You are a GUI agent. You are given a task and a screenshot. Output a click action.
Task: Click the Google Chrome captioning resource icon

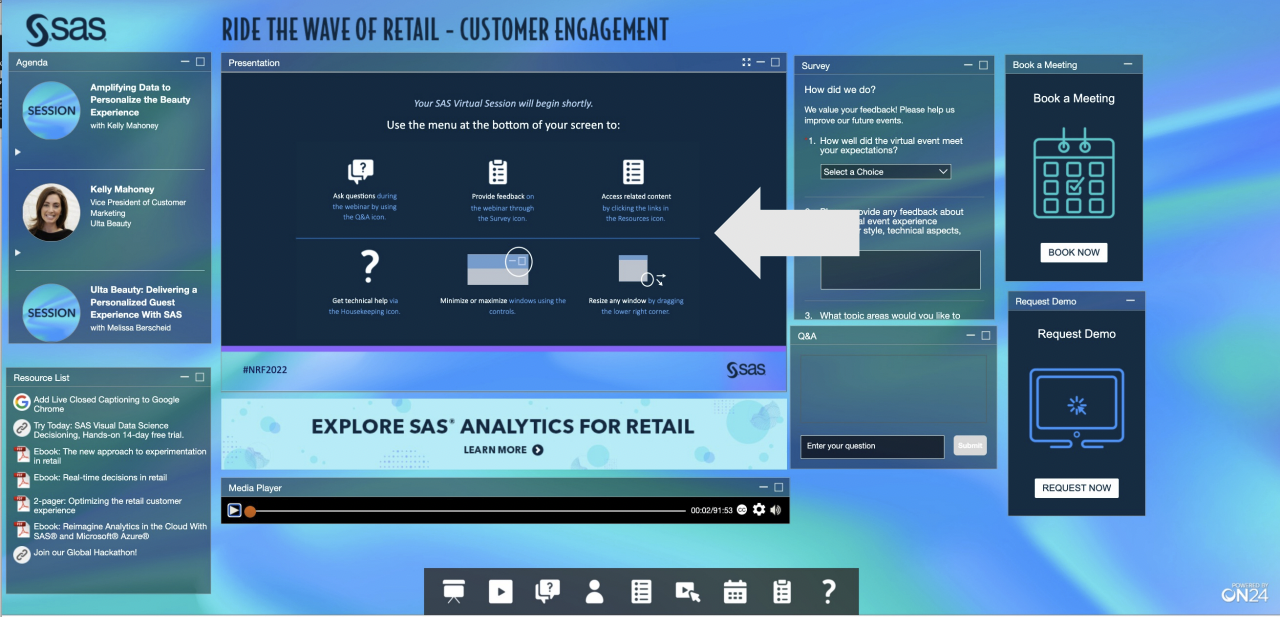click(x=22, y=402)
